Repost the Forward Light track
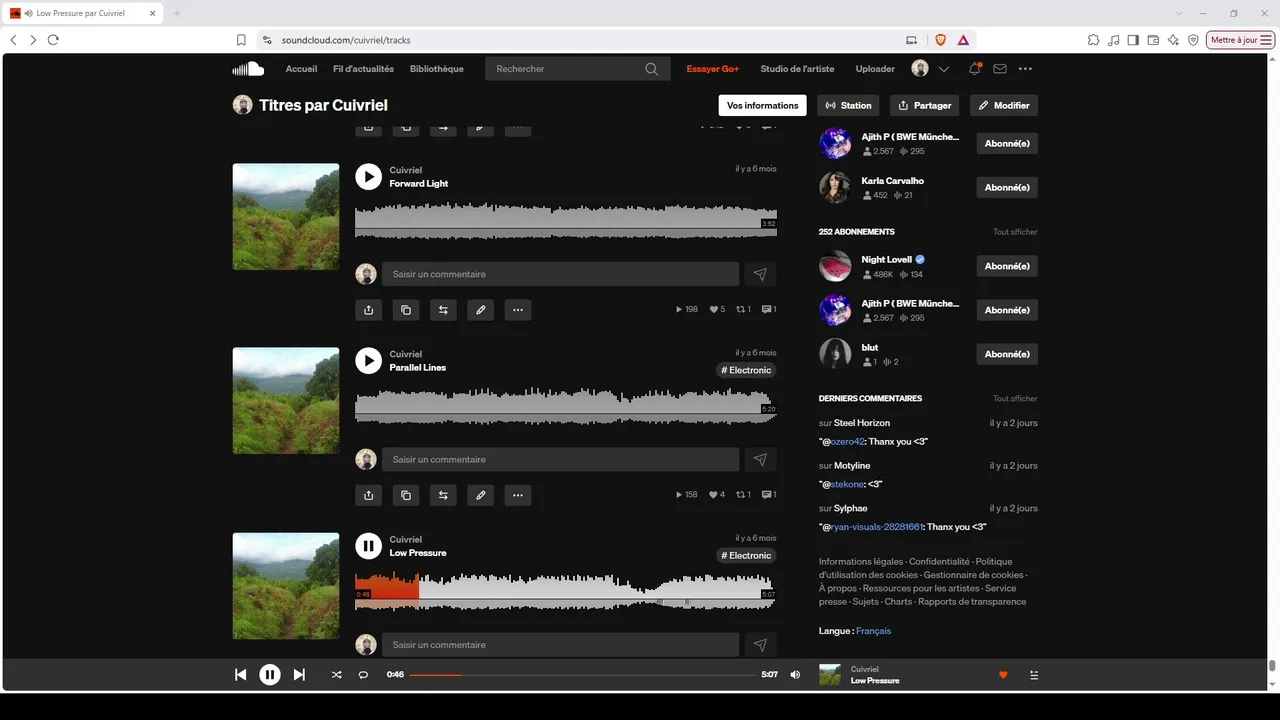Screen dimensions: 1280x720 (x=443, y=310)
